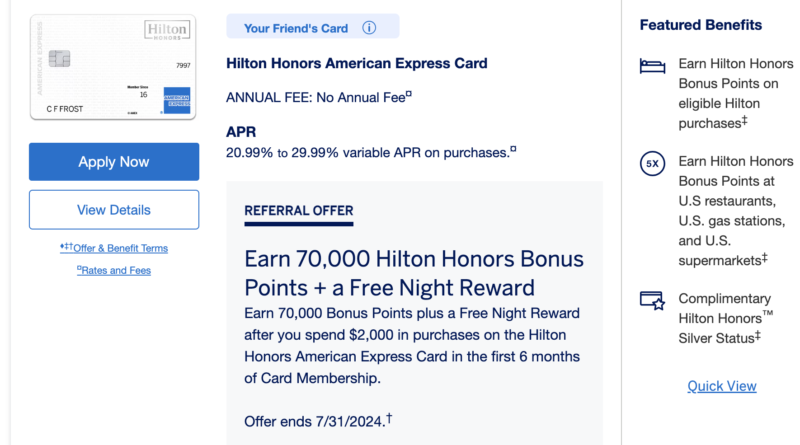
Task: Click the Hilton Honors logo on card image
Action: pos(166,31)
